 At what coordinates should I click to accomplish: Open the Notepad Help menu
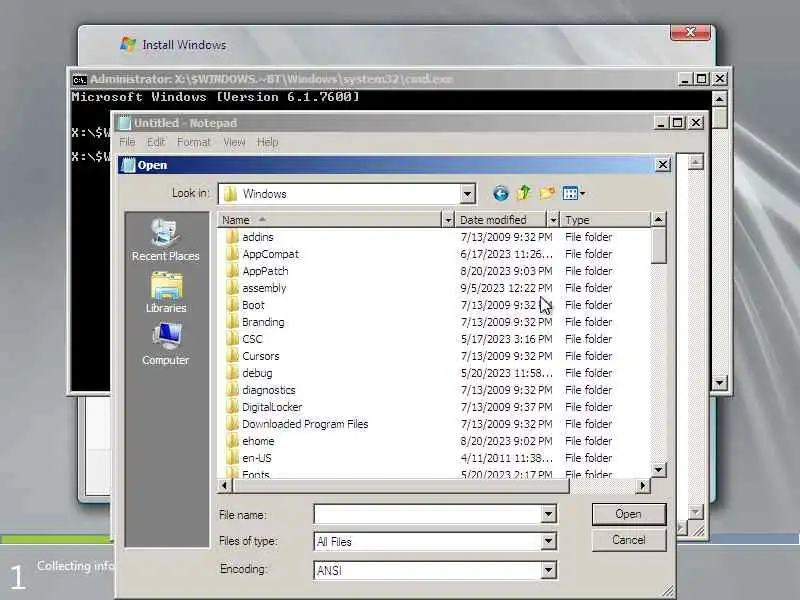(x=267, y=142)
